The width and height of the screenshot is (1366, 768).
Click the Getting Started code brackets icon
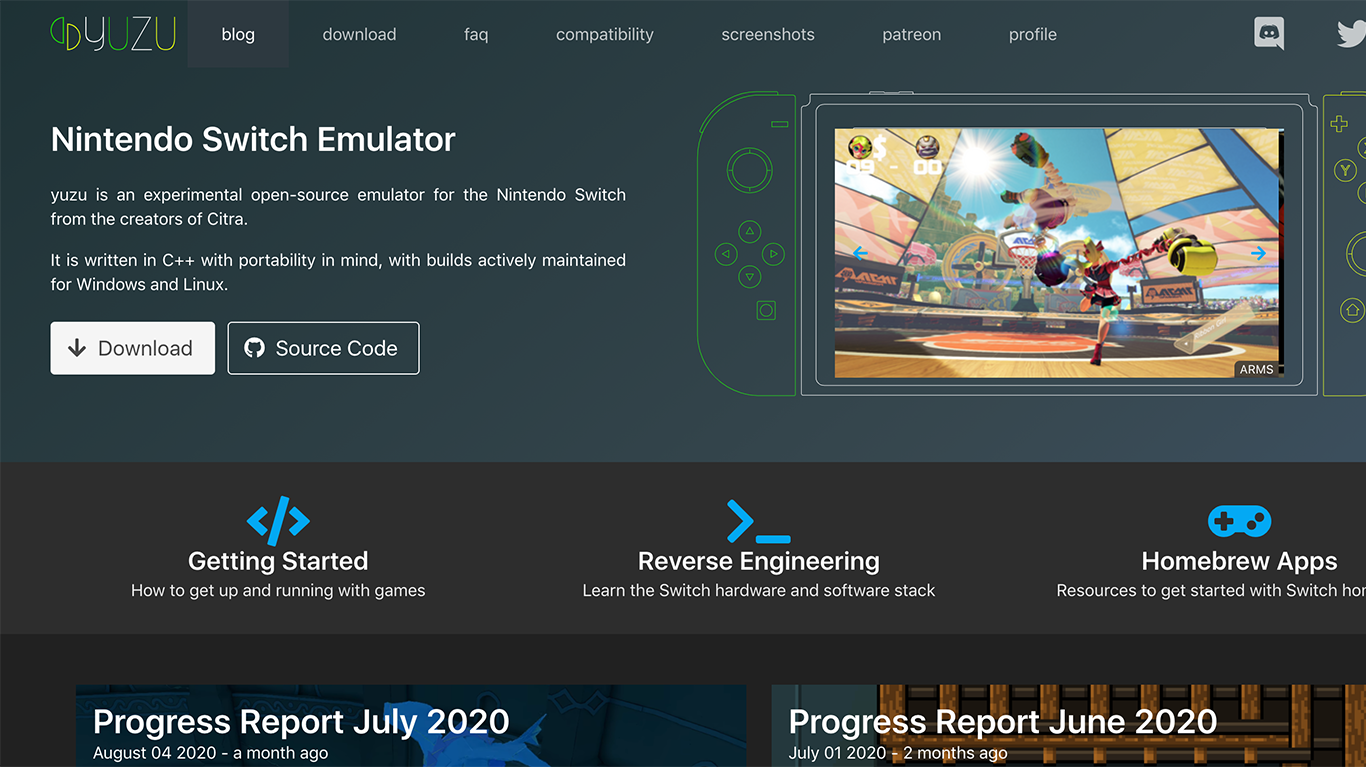pos(278,521)
